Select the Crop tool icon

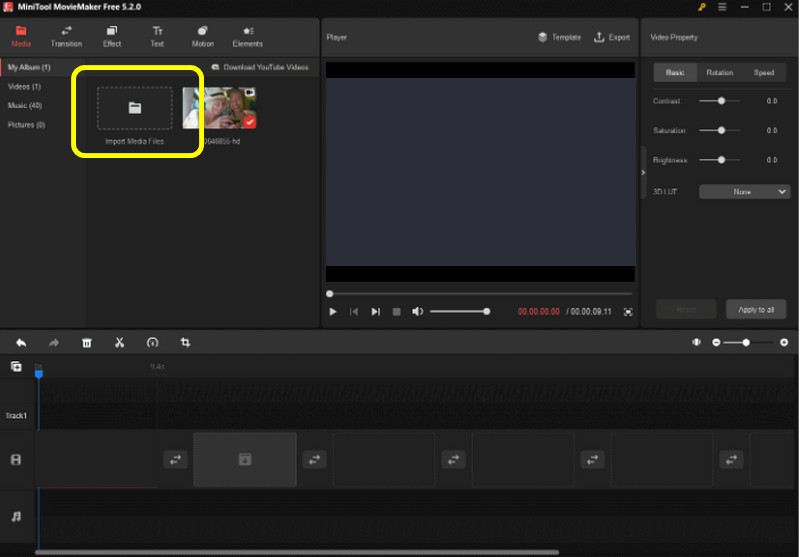185,343
